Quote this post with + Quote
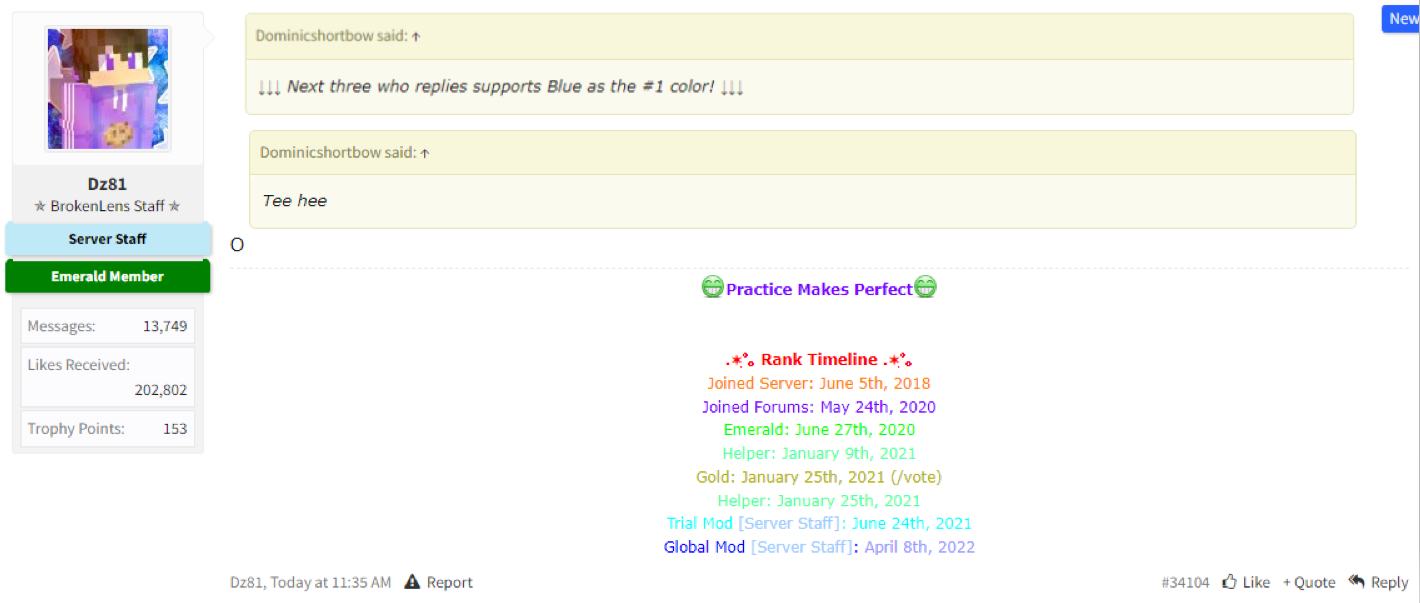Image resolution: width=1420 pixels, height=603 pixels. coord(1309,582)
